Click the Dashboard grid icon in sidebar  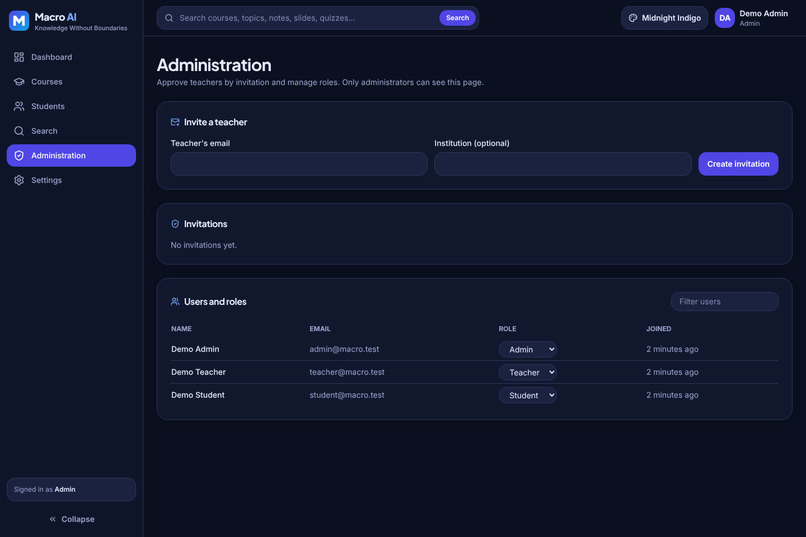tap(19, 57)
